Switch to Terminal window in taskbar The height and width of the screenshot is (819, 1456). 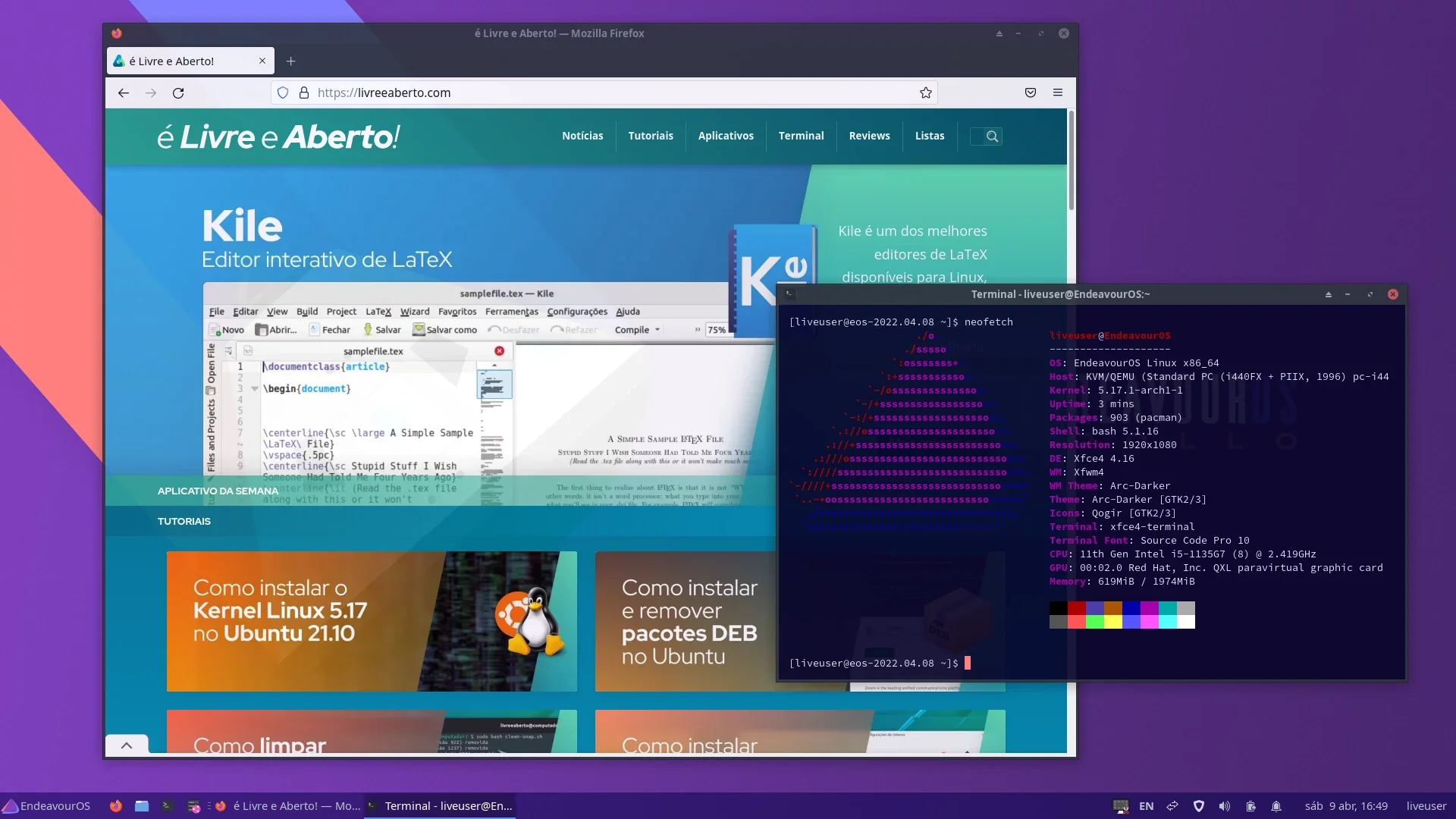click(x=440, y=806)
